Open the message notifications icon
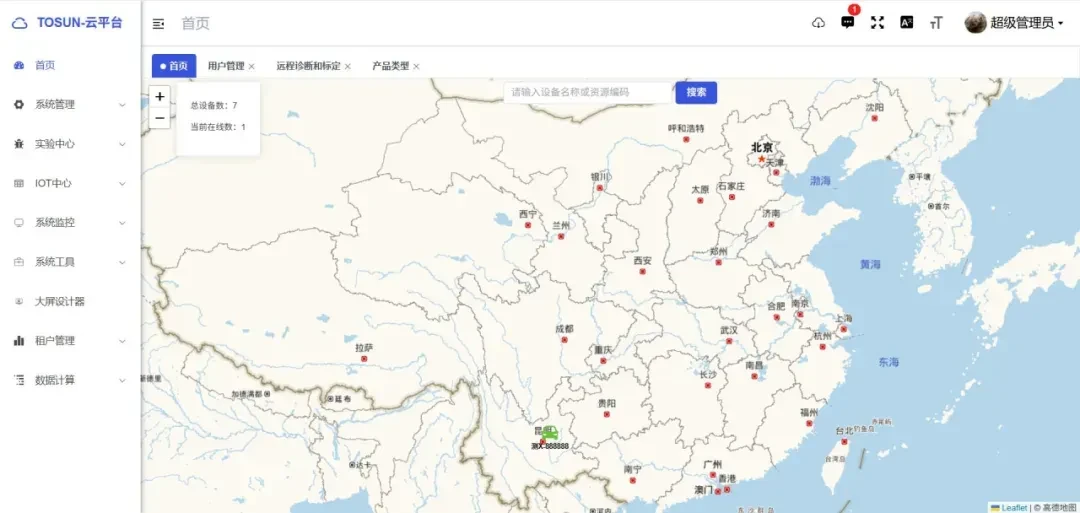Image resolution: width=1080 pixels, height=513 pixels. (x=848, y=23)
